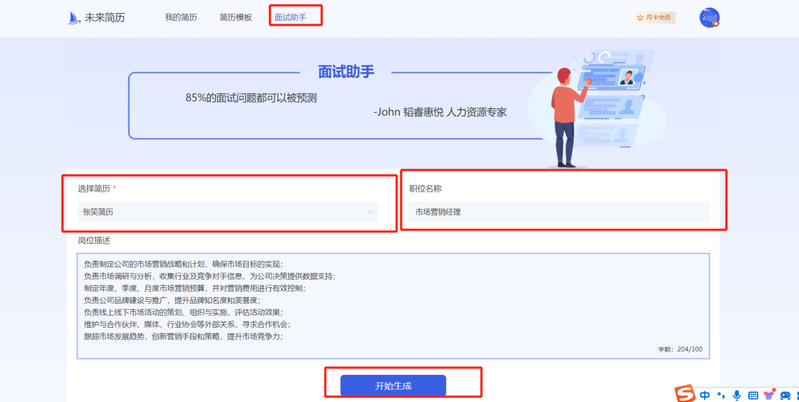The height and width of the screenshot is (402, 799).
Task: Click the crown icon on 月卡会员 badge
Action: pos(640,18)
